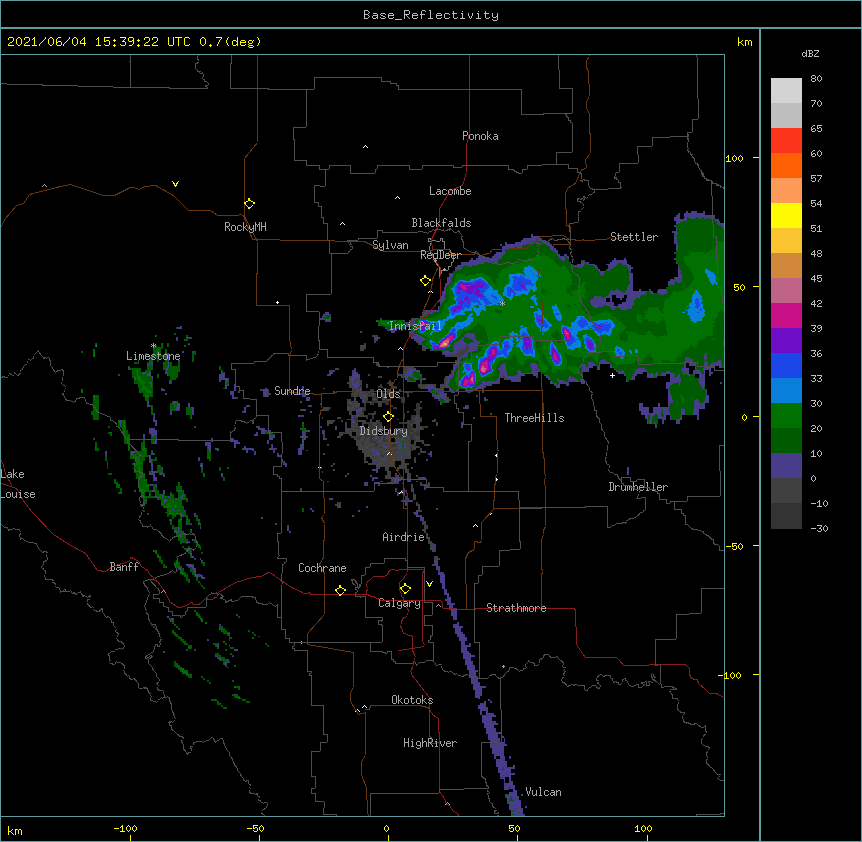Select the Olds town label
862x842 pixels.
pos(388,394)
